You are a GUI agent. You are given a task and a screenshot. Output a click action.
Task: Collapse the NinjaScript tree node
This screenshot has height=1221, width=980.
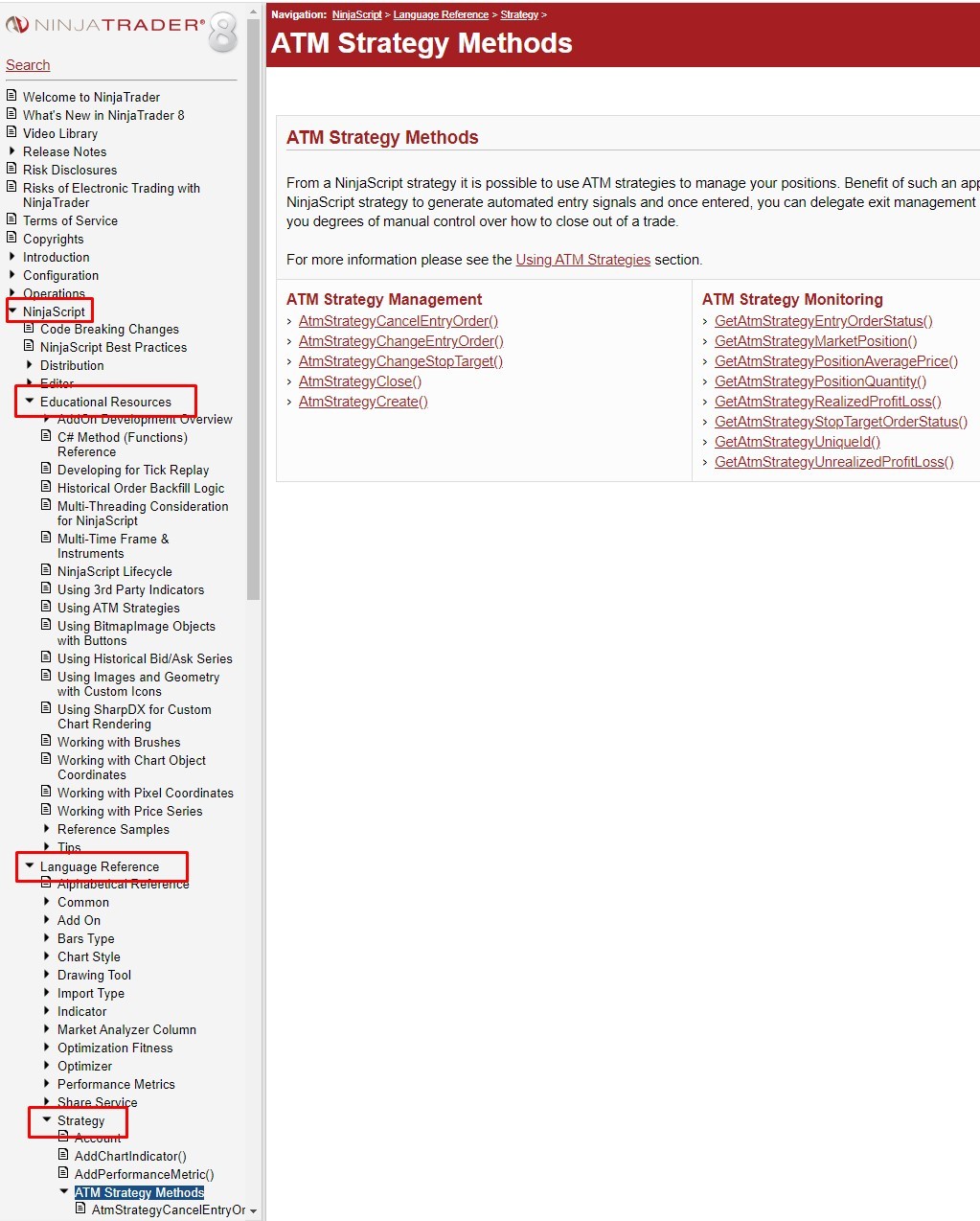pyautogui.click(x=12, y=311)
